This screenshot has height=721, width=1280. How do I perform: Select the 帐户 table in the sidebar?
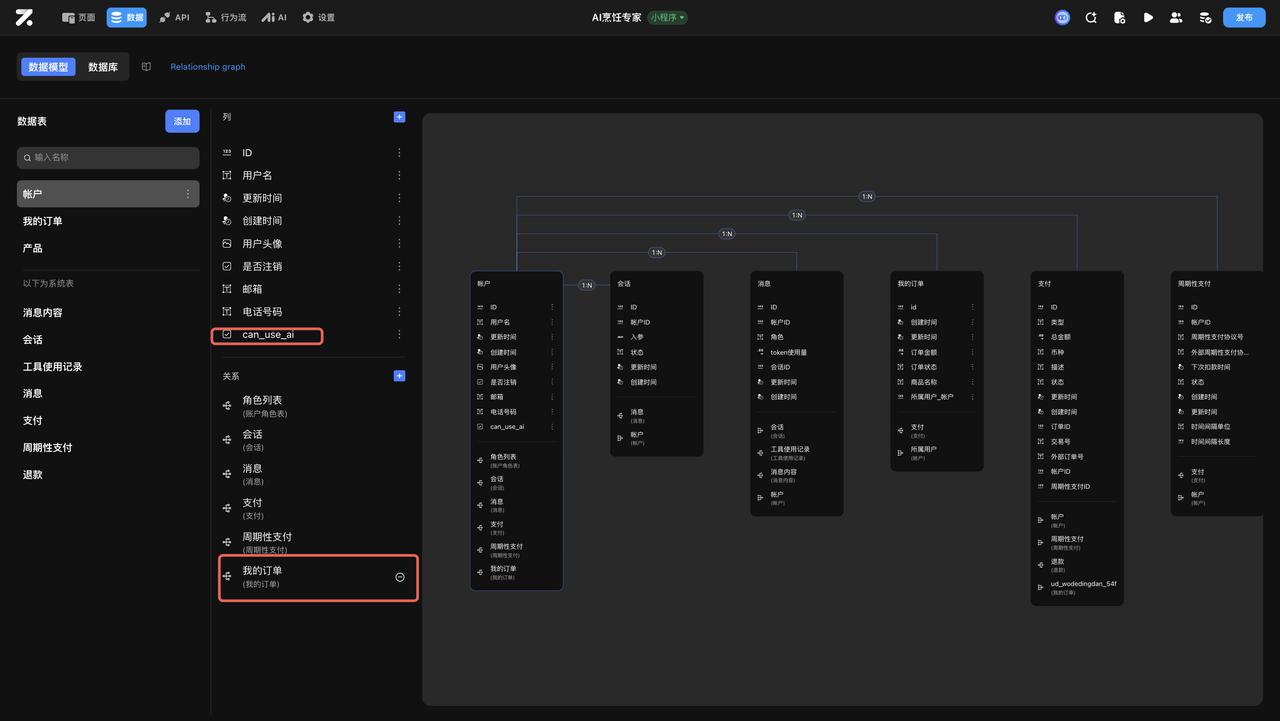tap(108, 194)
